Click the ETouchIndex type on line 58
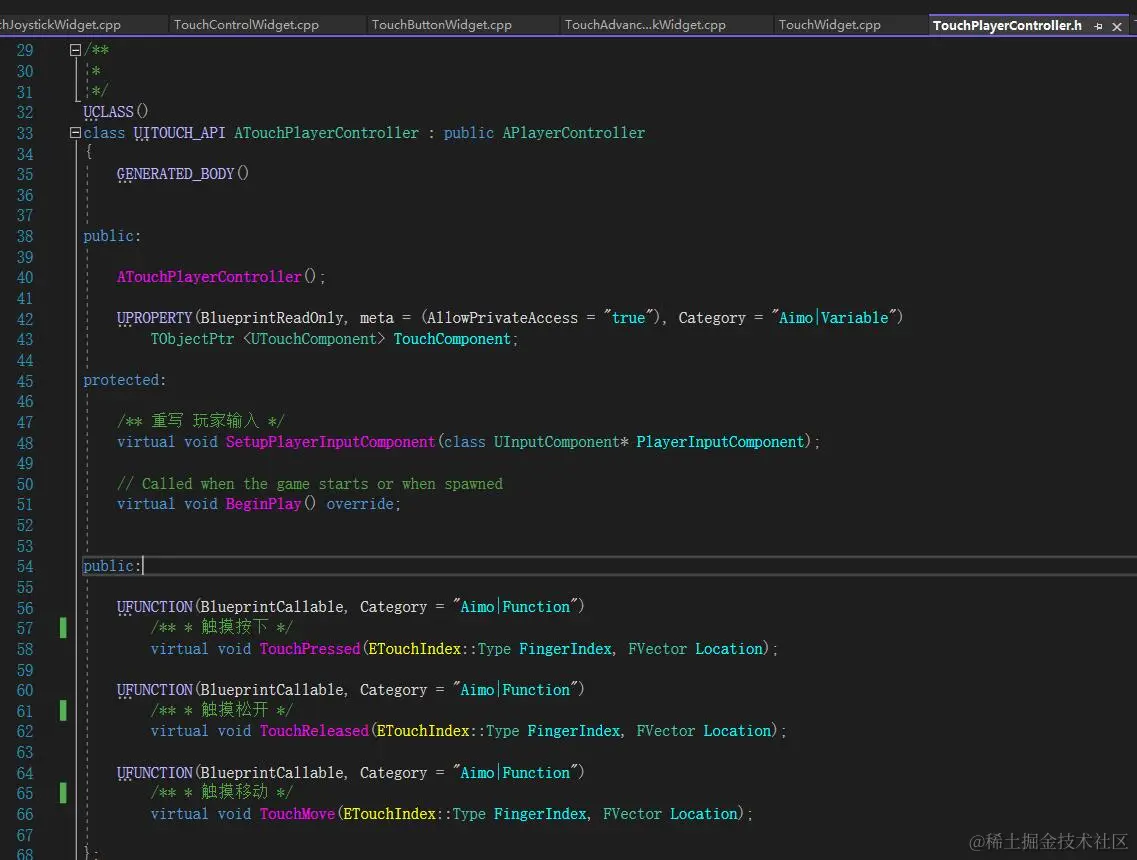The width and height of the screenshot is (1137, 860). pyautogui.click(x=414, y=649)
